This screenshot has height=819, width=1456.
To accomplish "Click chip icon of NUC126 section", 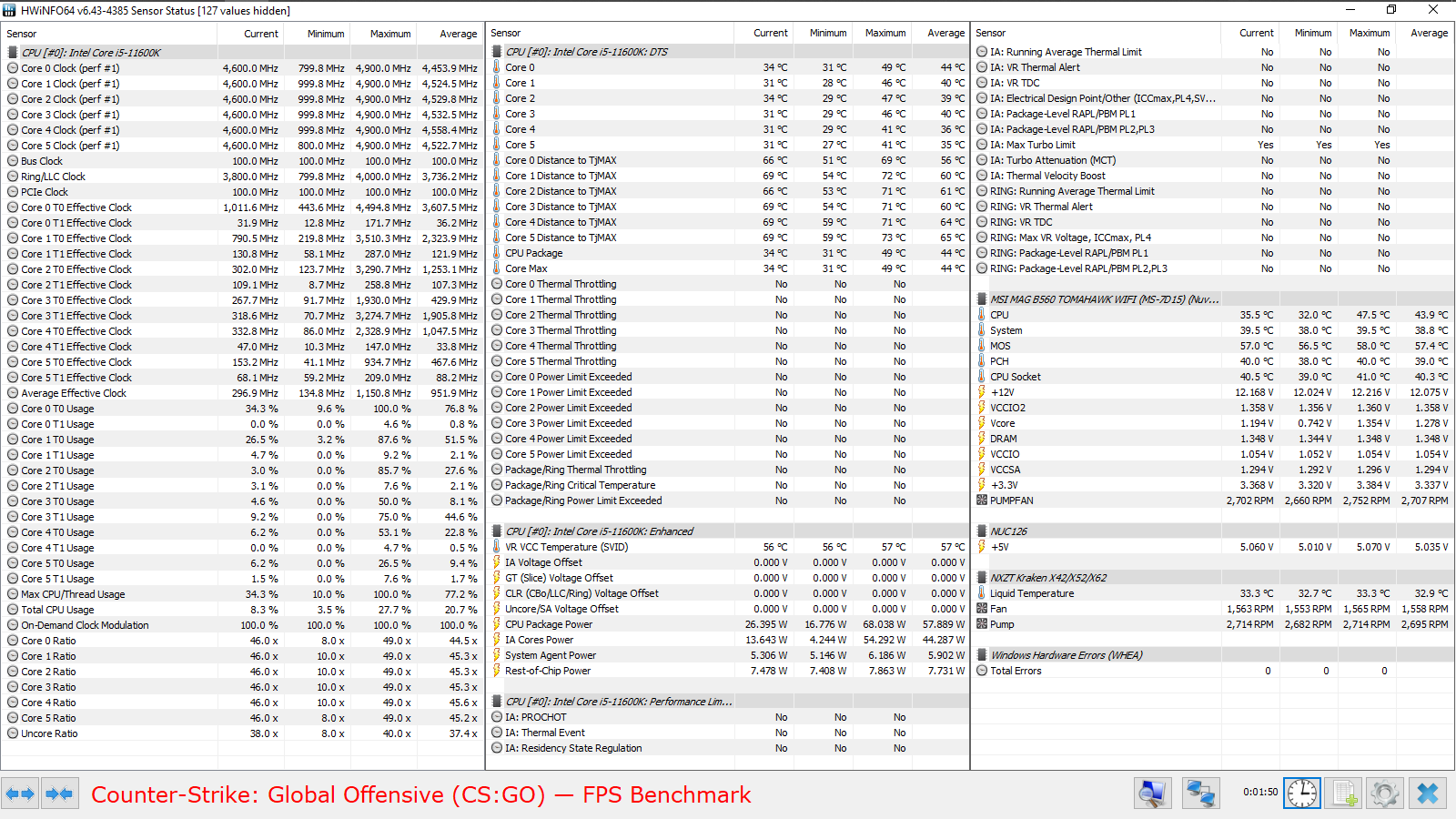I will [x=982, y=531].
